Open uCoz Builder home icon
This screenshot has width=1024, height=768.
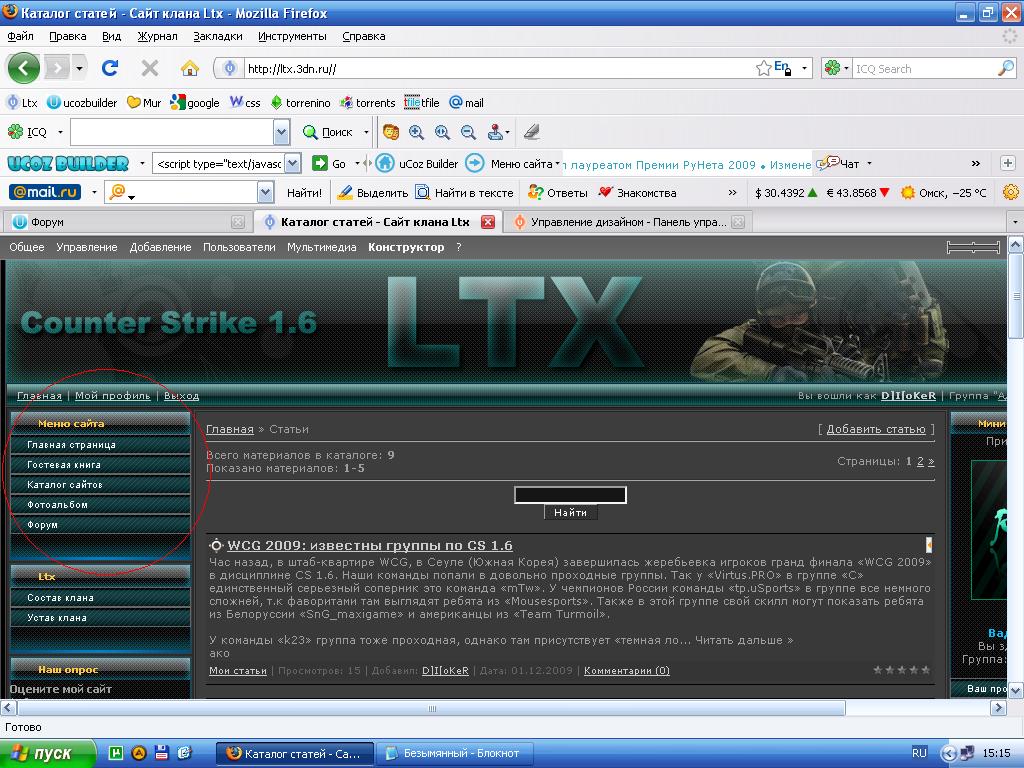385,163
